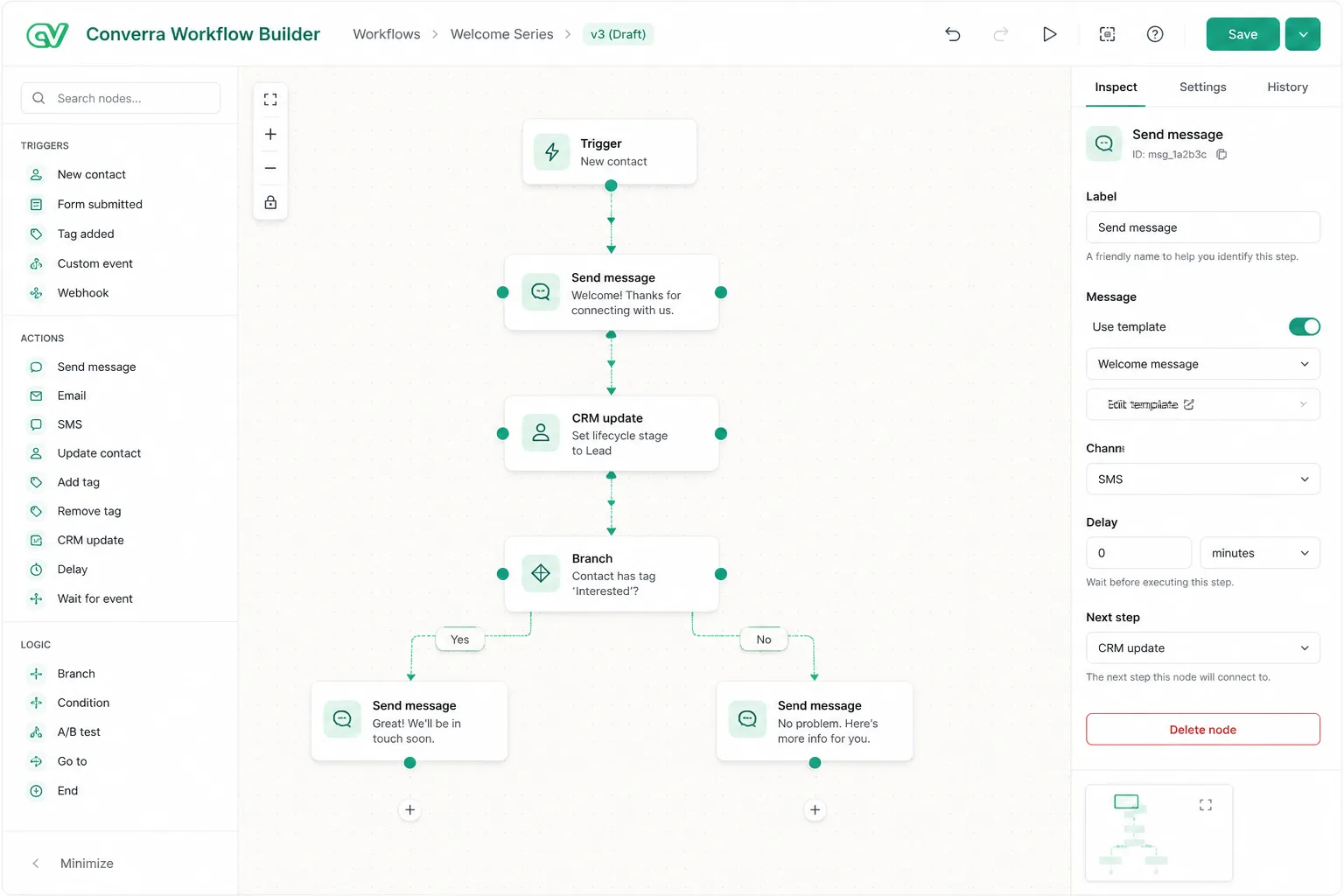Click the Trigger node lightning icon
Screen dimensions: 1344x896
[x=552, y=152]
